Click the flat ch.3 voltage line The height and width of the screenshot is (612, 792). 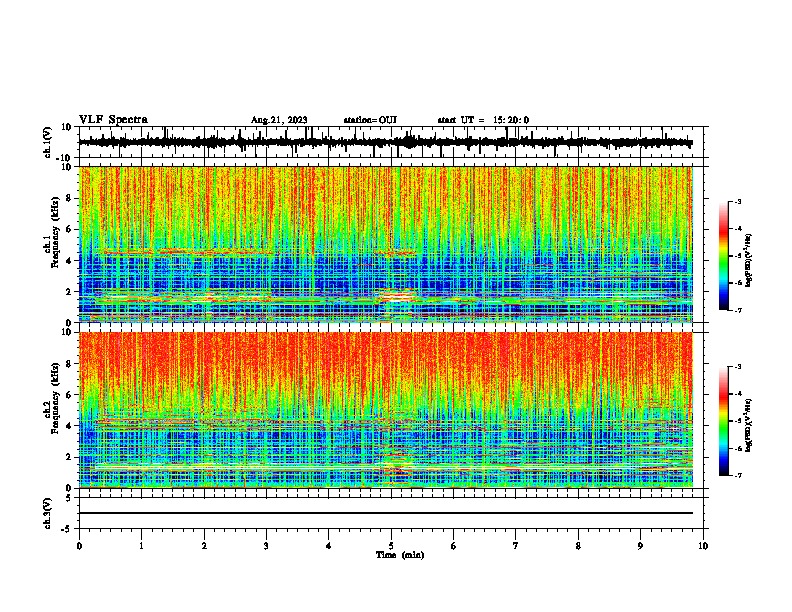point(385,513)
